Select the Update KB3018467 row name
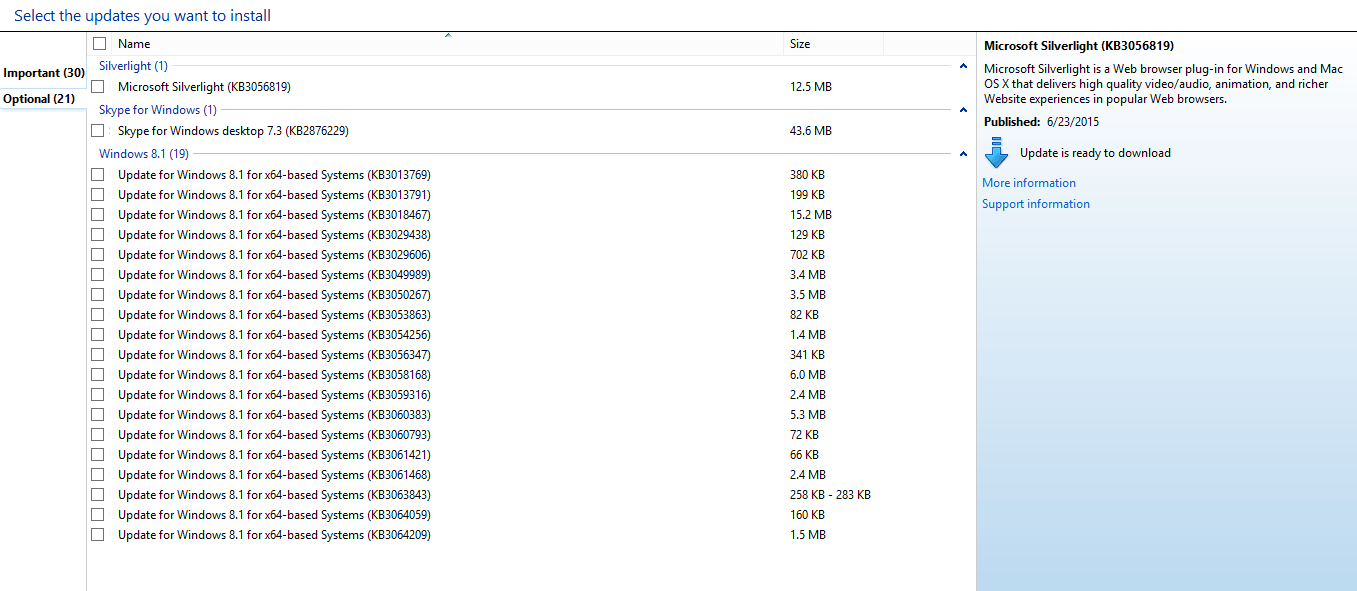 274,215
